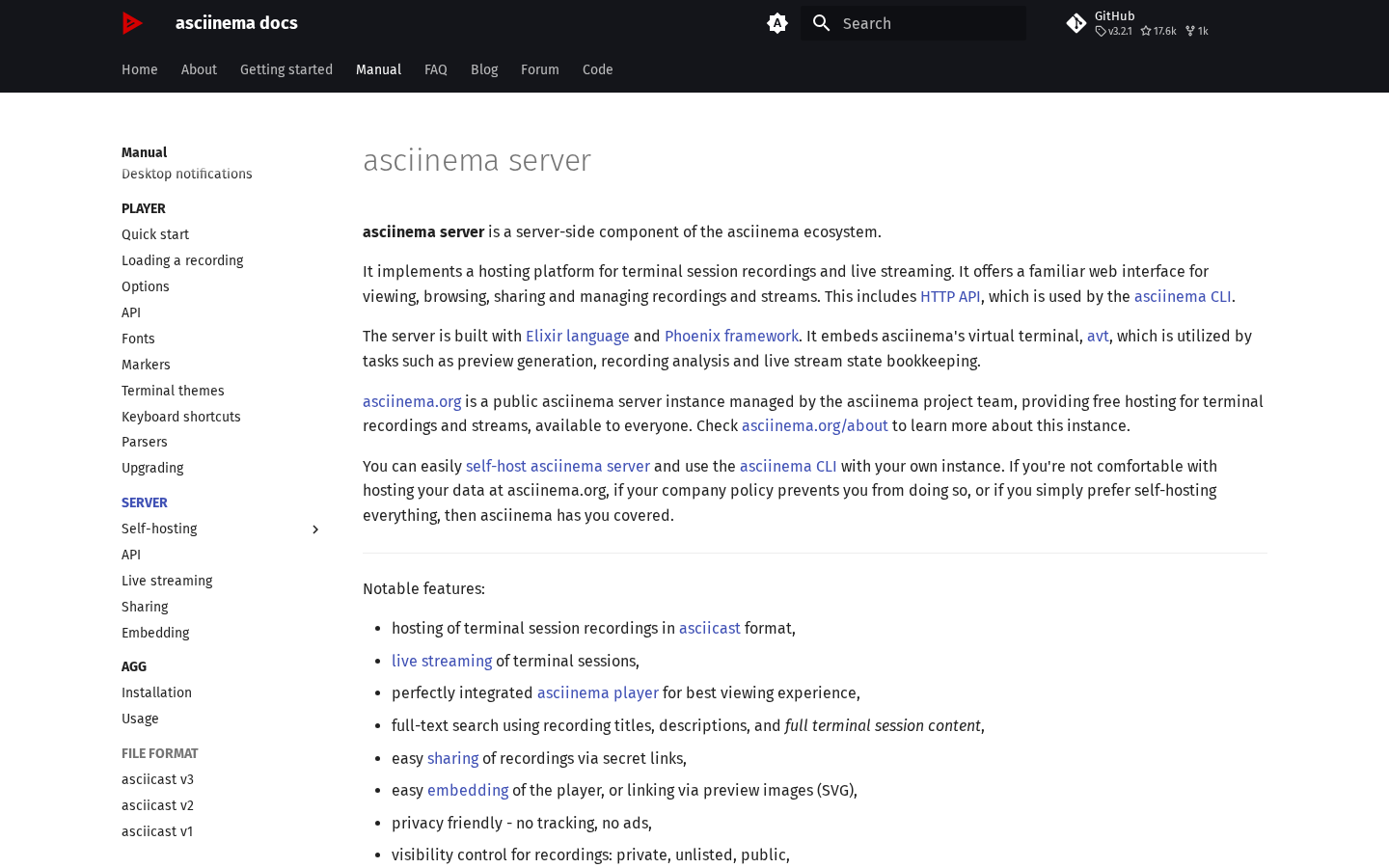Open the Fonts page
The image size is (1389, 868).
138,339
